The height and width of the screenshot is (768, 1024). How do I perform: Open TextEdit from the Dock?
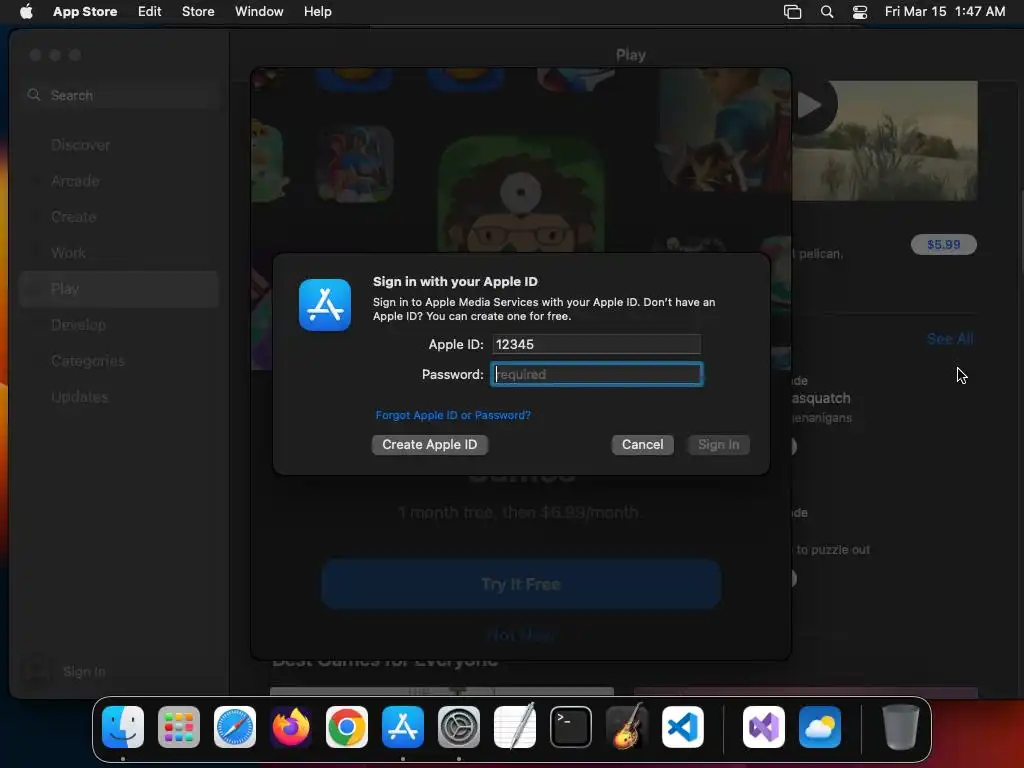tap(515, 726)
